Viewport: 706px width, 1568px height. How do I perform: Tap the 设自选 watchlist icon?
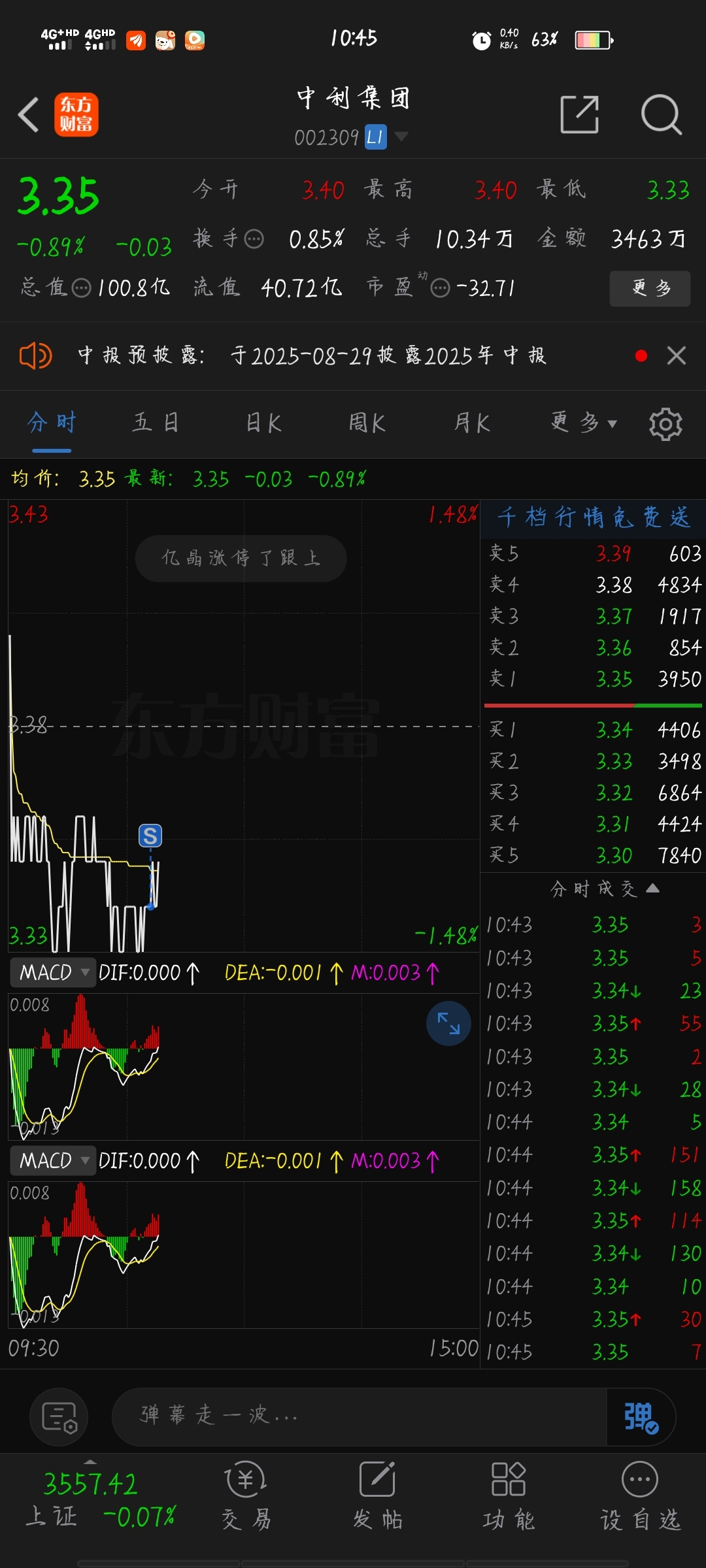click(640, 1497)
